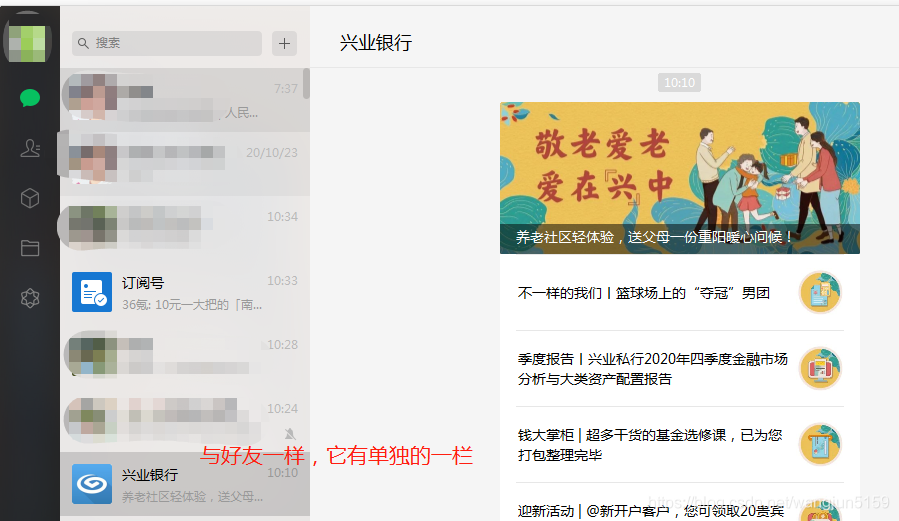
Task: Click the 订阅号 blue document avatar icon
Action: (92, 292)
